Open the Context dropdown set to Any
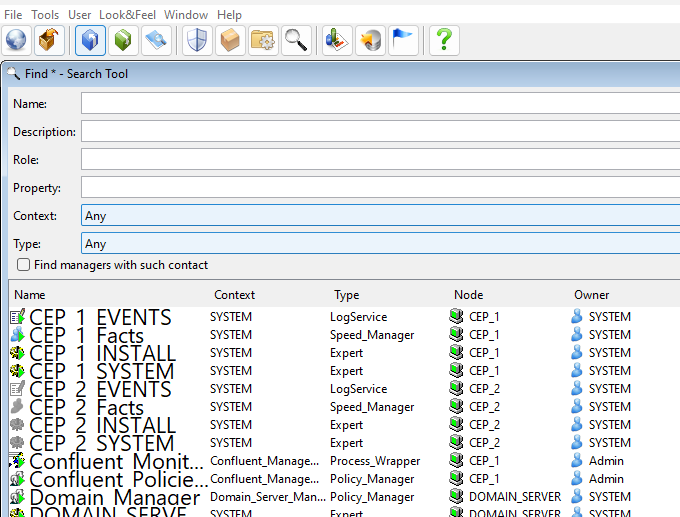 [381, 216]
